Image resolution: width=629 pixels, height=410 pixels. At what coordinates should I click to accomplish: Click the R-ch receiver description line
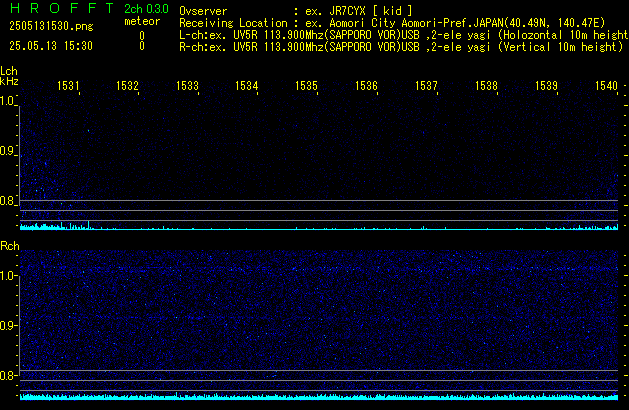coord(401,47)
